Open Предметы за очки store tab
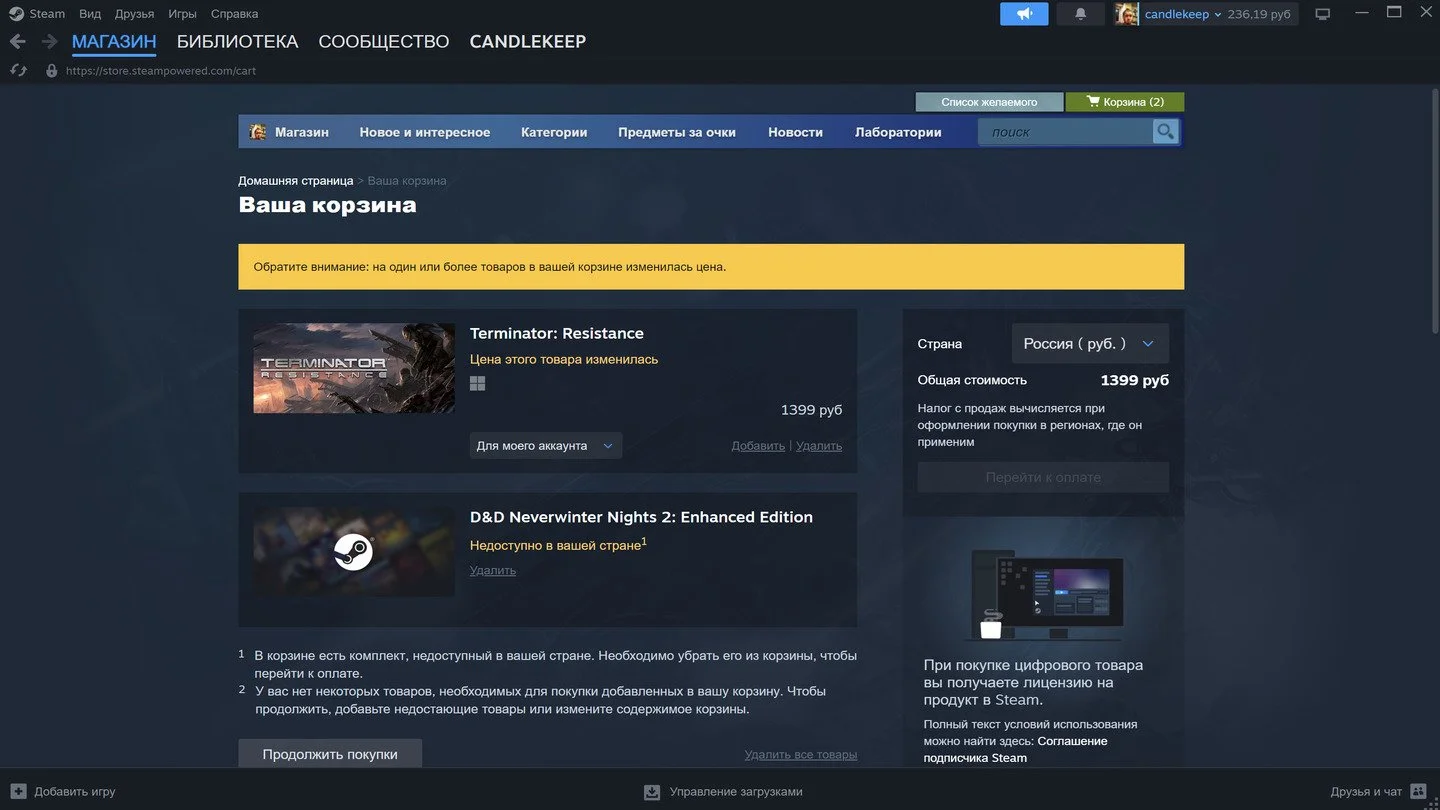The image size is (1440, 810). click(677, 132)
